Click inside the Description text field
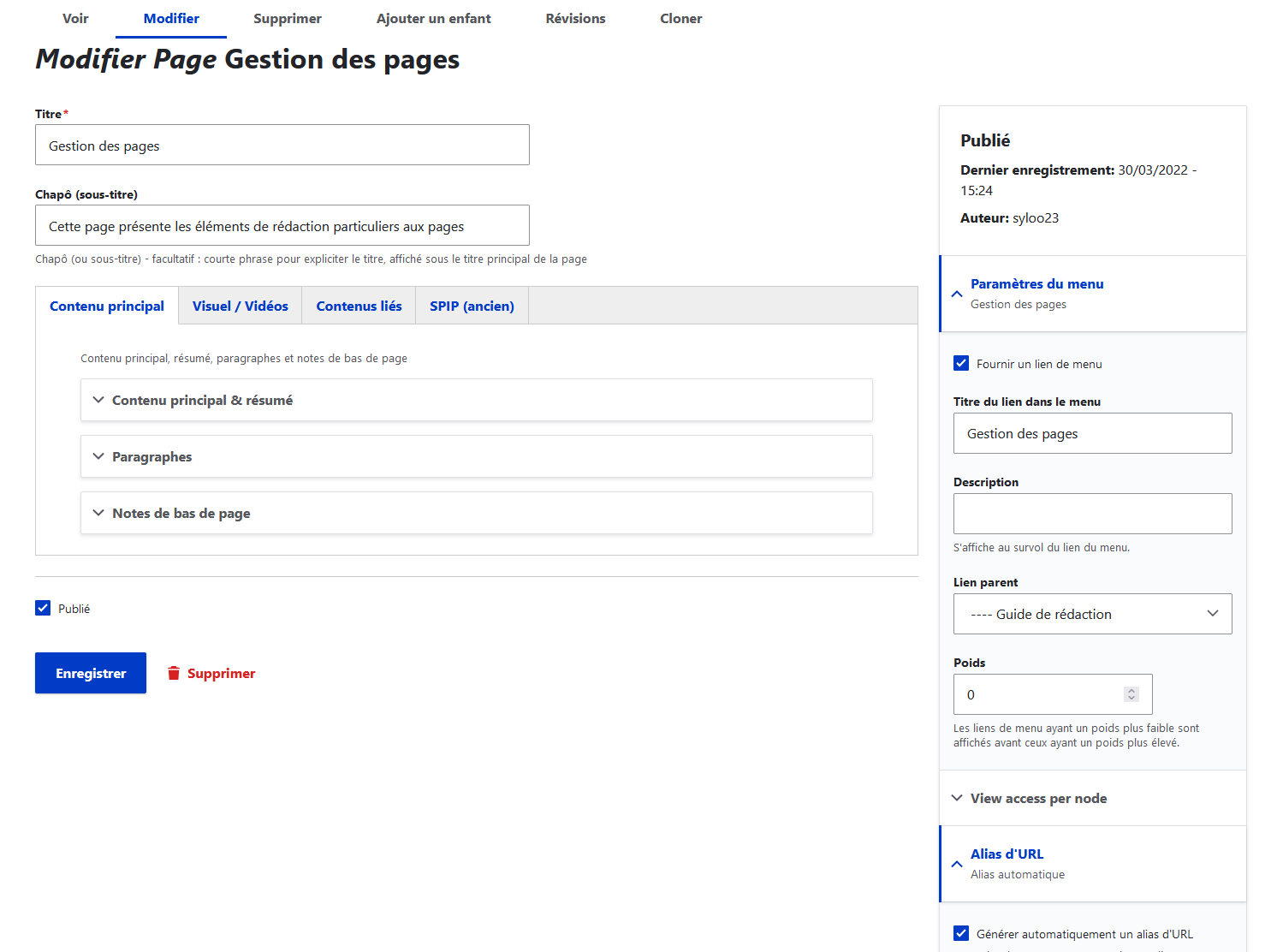This screenshot has height=952, width=1277. coord(1092,513)
